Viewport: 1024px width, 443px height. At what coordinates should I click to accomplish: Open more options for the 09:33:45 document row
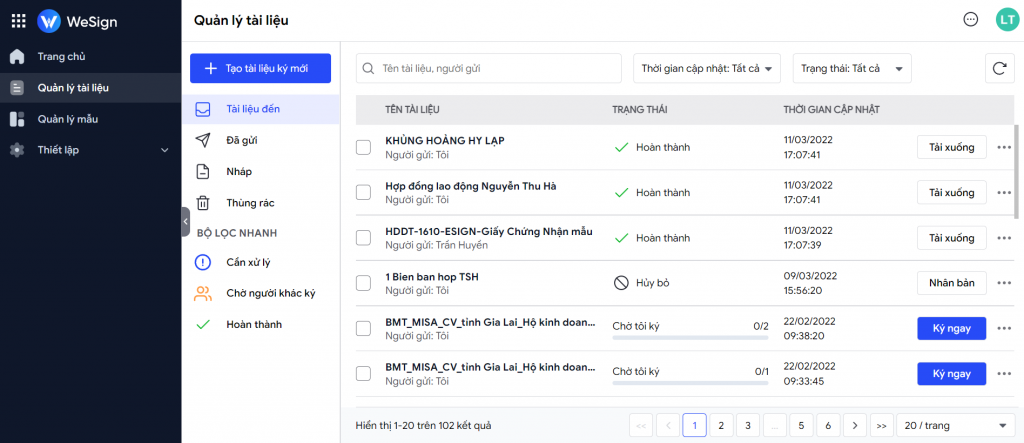(1004, 374)
